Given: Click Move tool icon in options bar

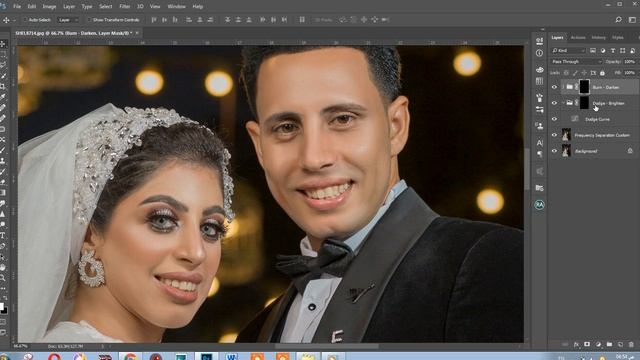Looking at the screenshot, I should [6, 20].
